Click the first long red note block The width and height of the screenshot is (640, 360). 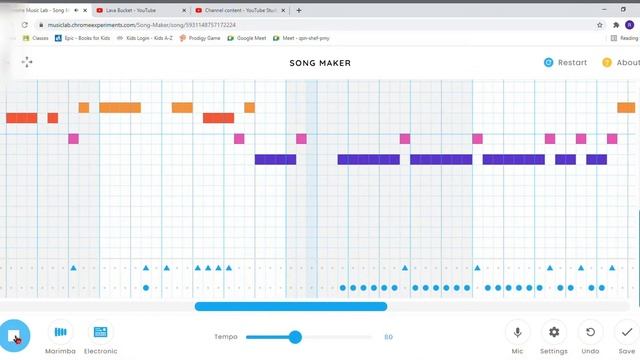coord(22,118)
